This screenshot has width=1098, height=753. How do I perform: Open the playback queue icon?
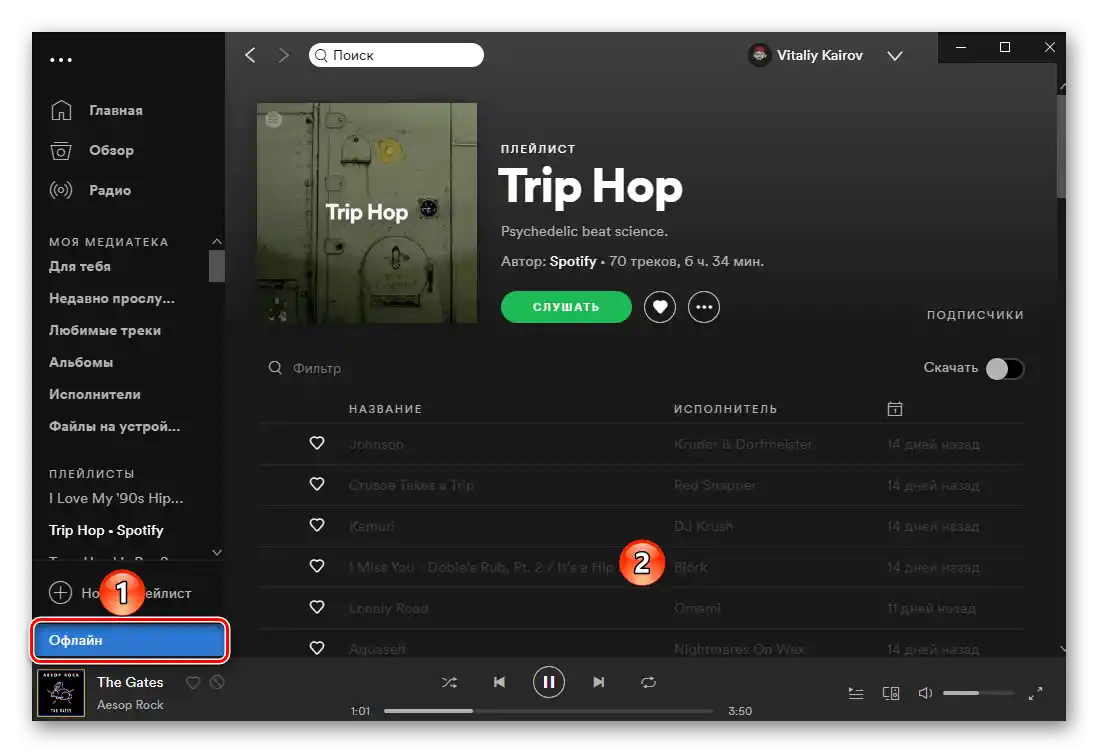855,692
